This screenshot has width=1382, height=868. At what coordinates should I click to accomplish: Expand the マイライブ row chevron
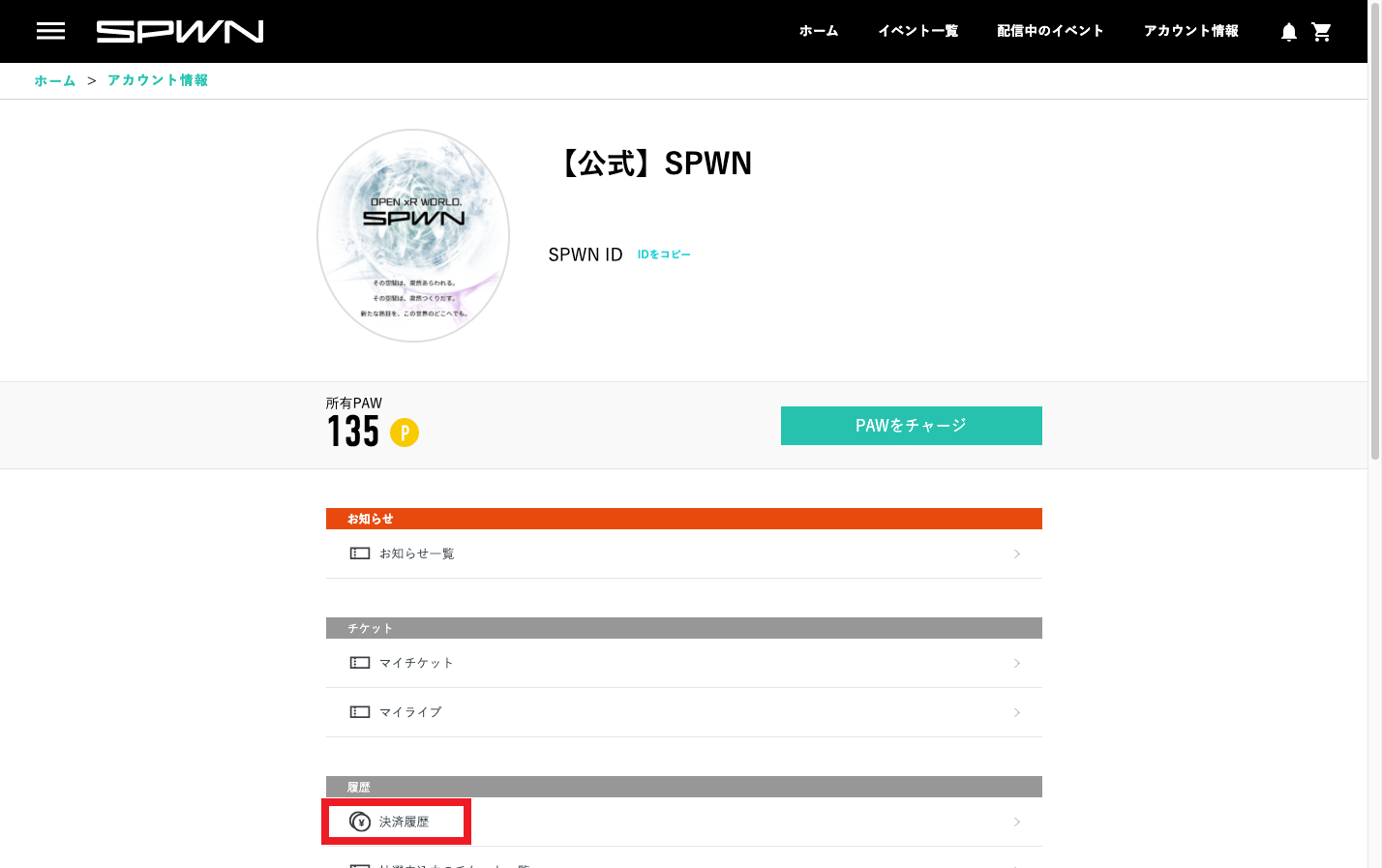[1017, 712]
